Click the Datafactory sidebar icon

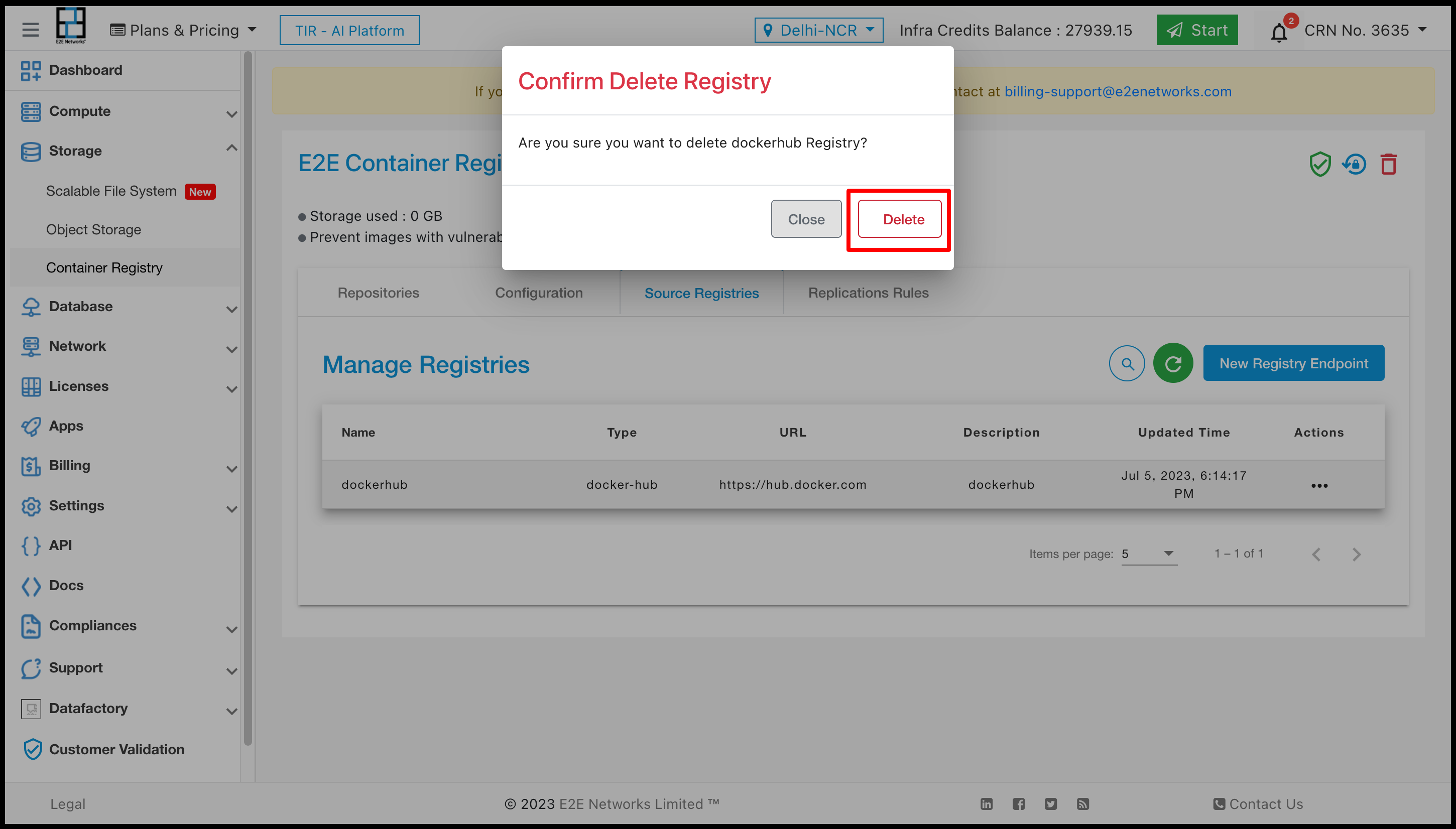31,709
